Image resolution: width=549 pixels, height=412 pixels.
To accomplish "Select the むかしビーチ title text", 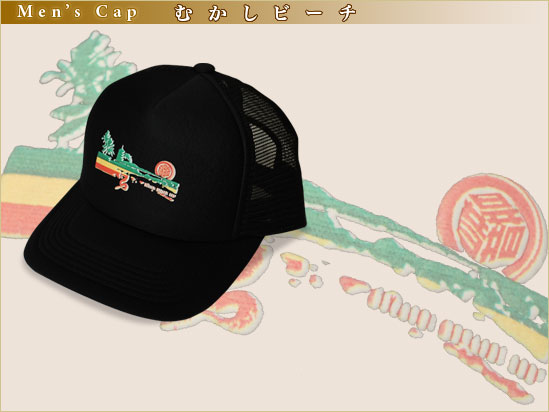I will click(265, 13).
